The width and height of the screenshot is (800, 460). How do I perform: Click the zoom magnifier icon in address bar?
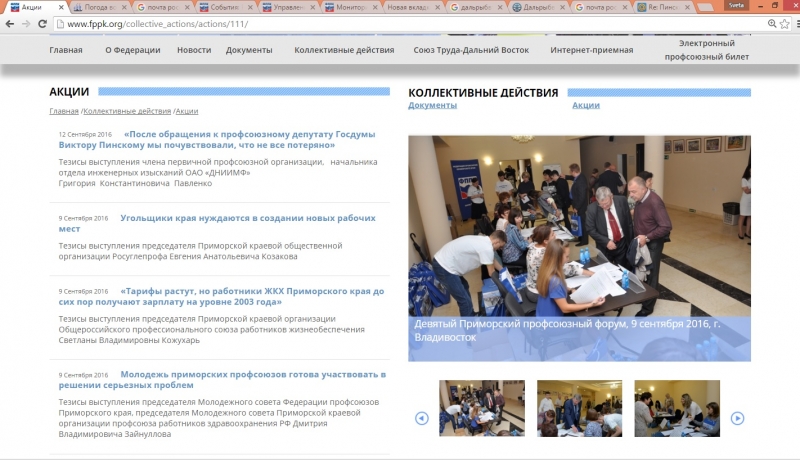tap(771, 23)
